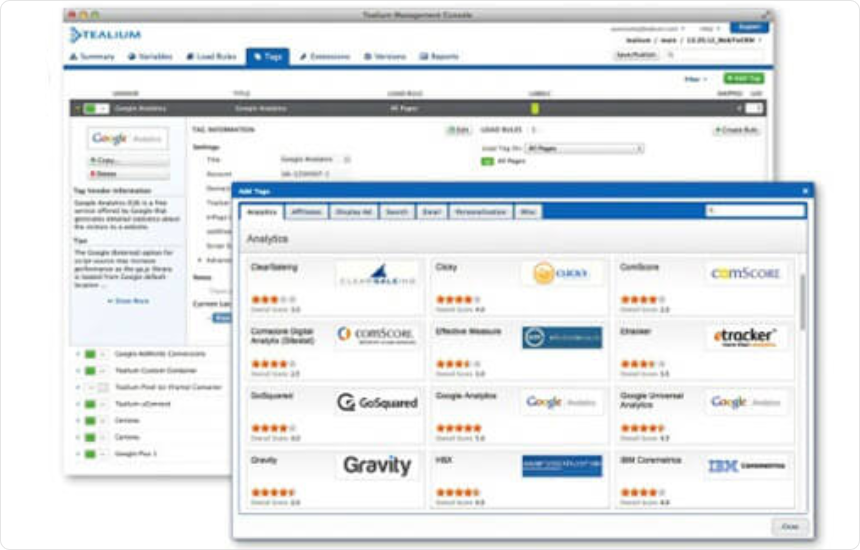The width and height of the screenshot is (860, 550).
Task: Click the IBM Coremetrics logo
Action: (746, 466)
